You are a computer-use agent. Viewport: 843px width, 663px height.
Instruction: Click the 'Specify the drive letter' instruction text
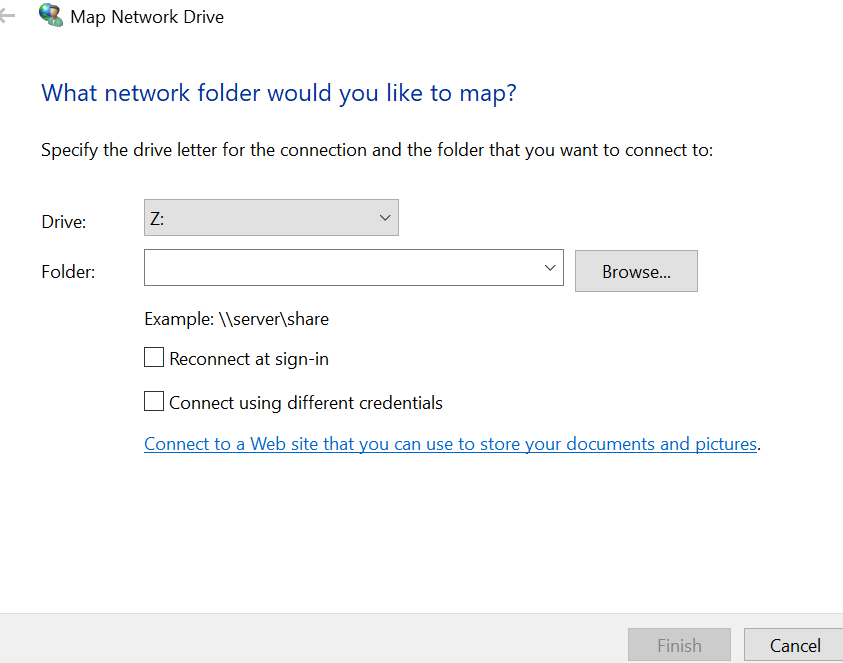coord(377,150)
